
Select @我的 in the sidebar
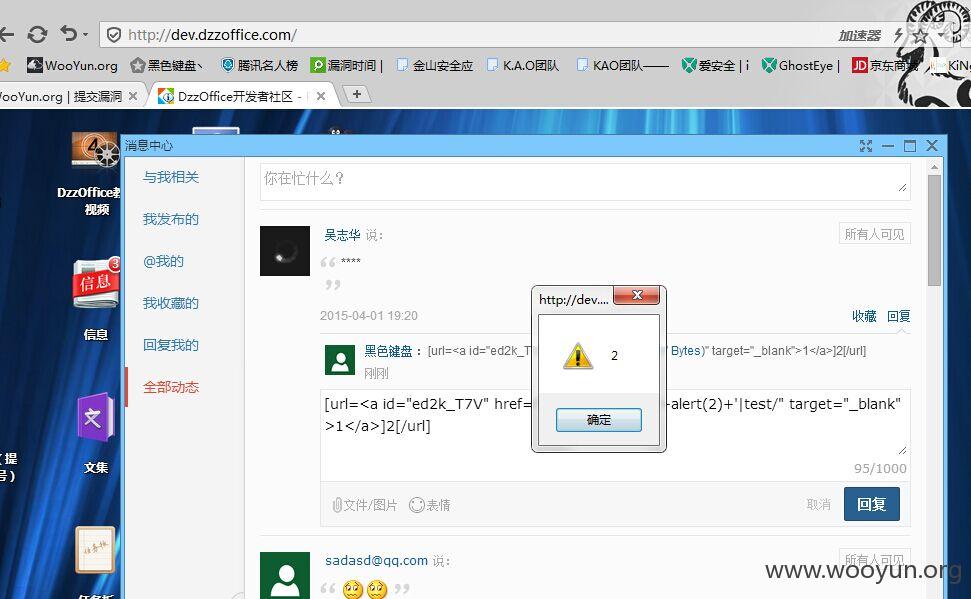pyautogui.click(x=163, y=261)
